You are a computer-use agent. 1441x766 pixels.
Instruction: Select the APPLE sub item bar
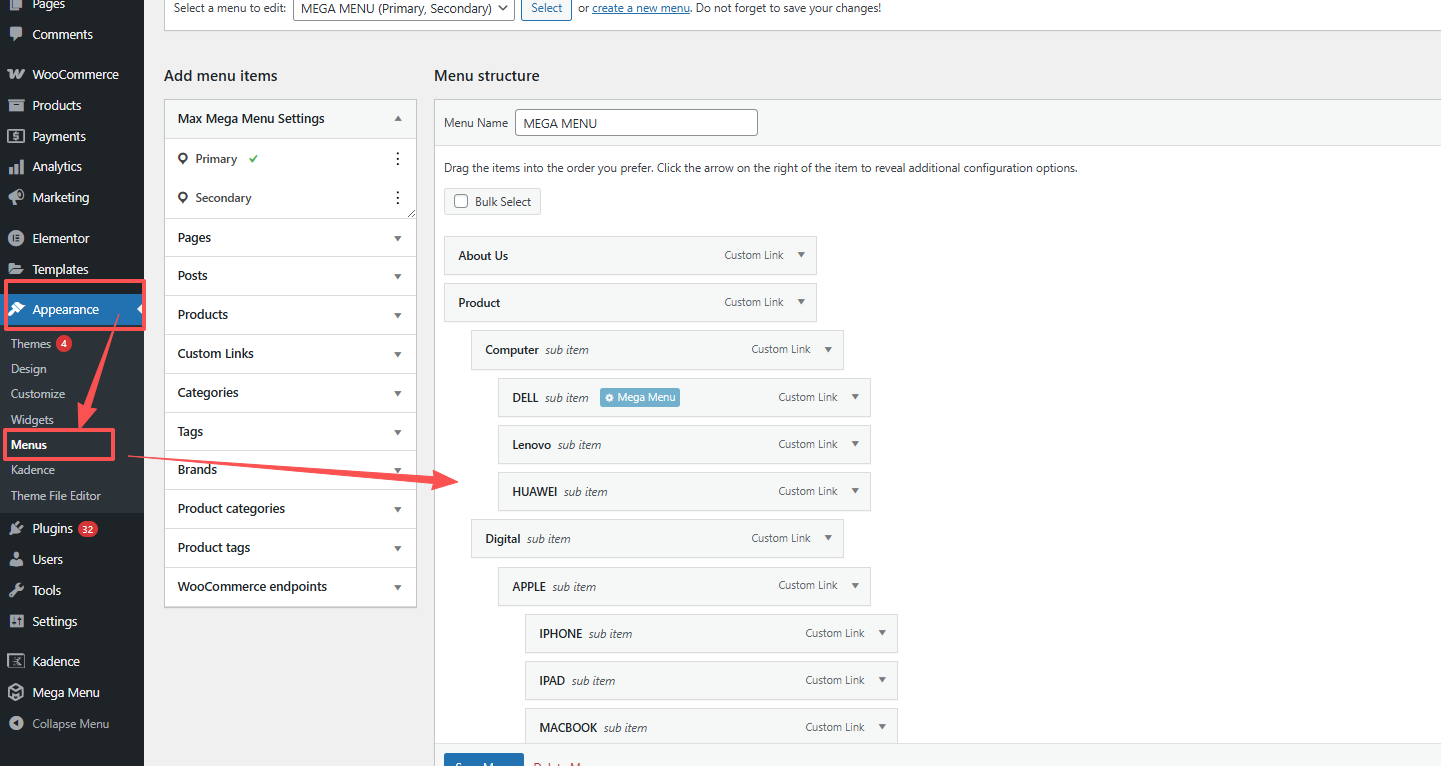click(684, 586)
